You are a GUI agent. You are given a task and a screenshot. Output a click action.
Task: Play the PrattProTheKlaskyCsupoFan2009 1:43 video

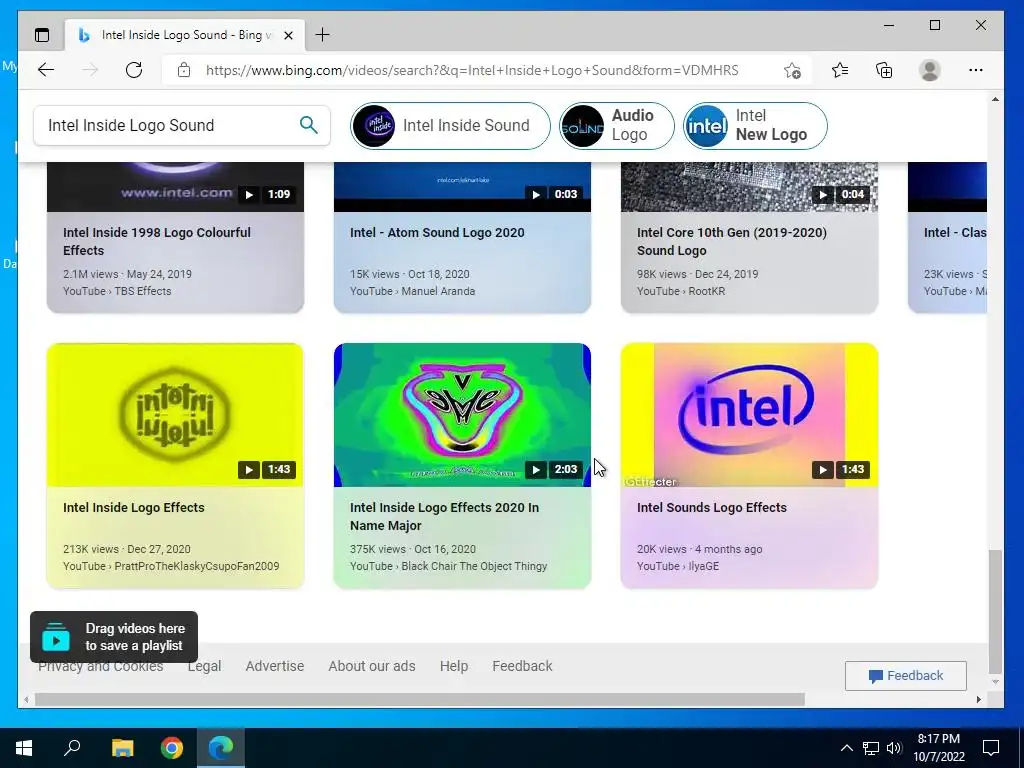click(x=249, y=469)
